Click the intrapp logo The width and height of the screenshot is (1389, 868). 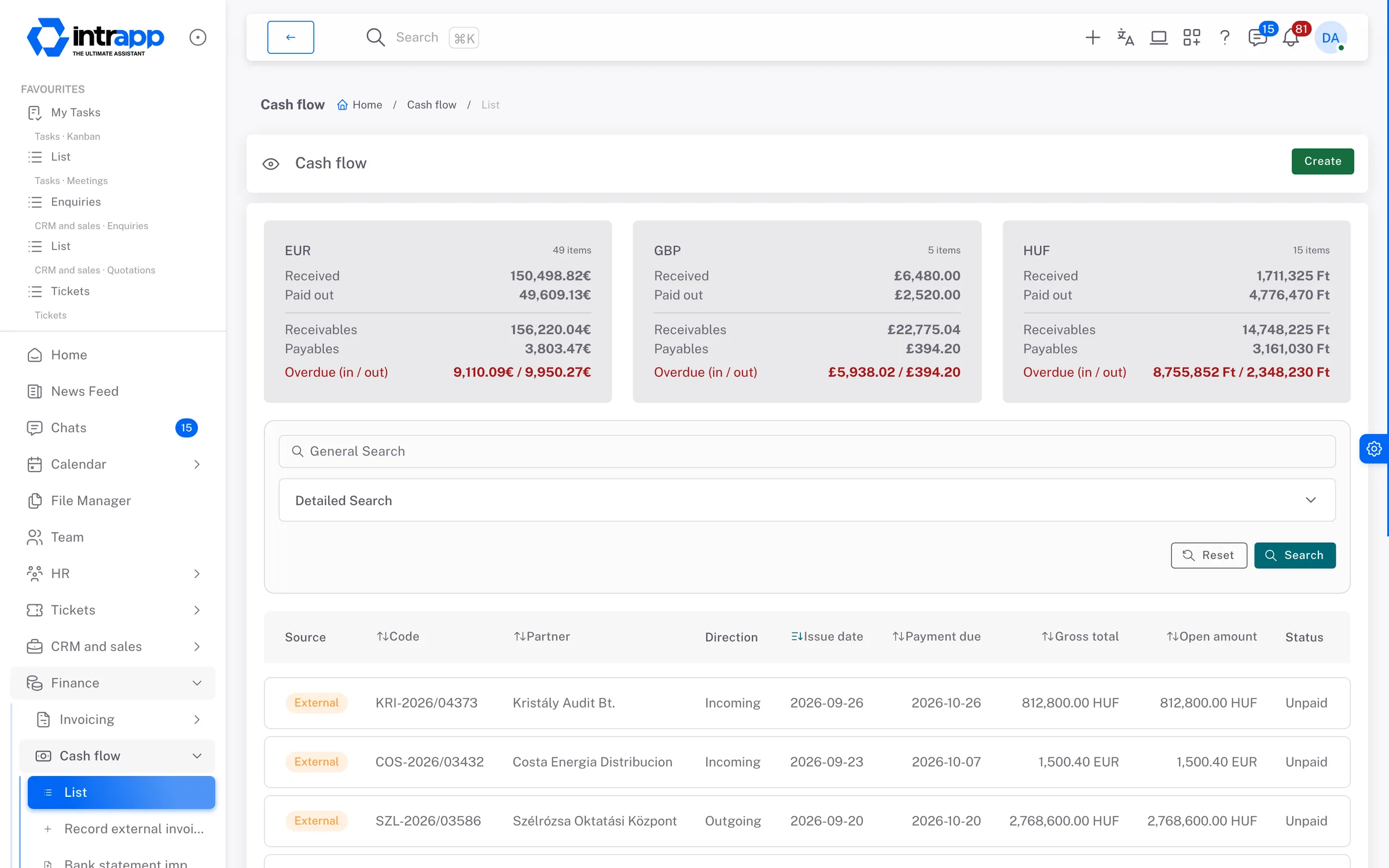95,37
